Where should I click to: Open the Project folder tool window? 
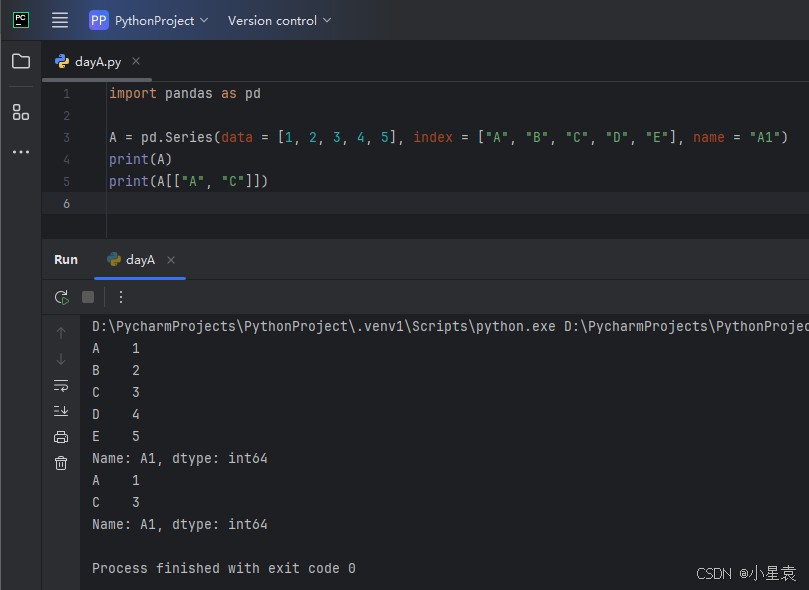tap(21, 61)
